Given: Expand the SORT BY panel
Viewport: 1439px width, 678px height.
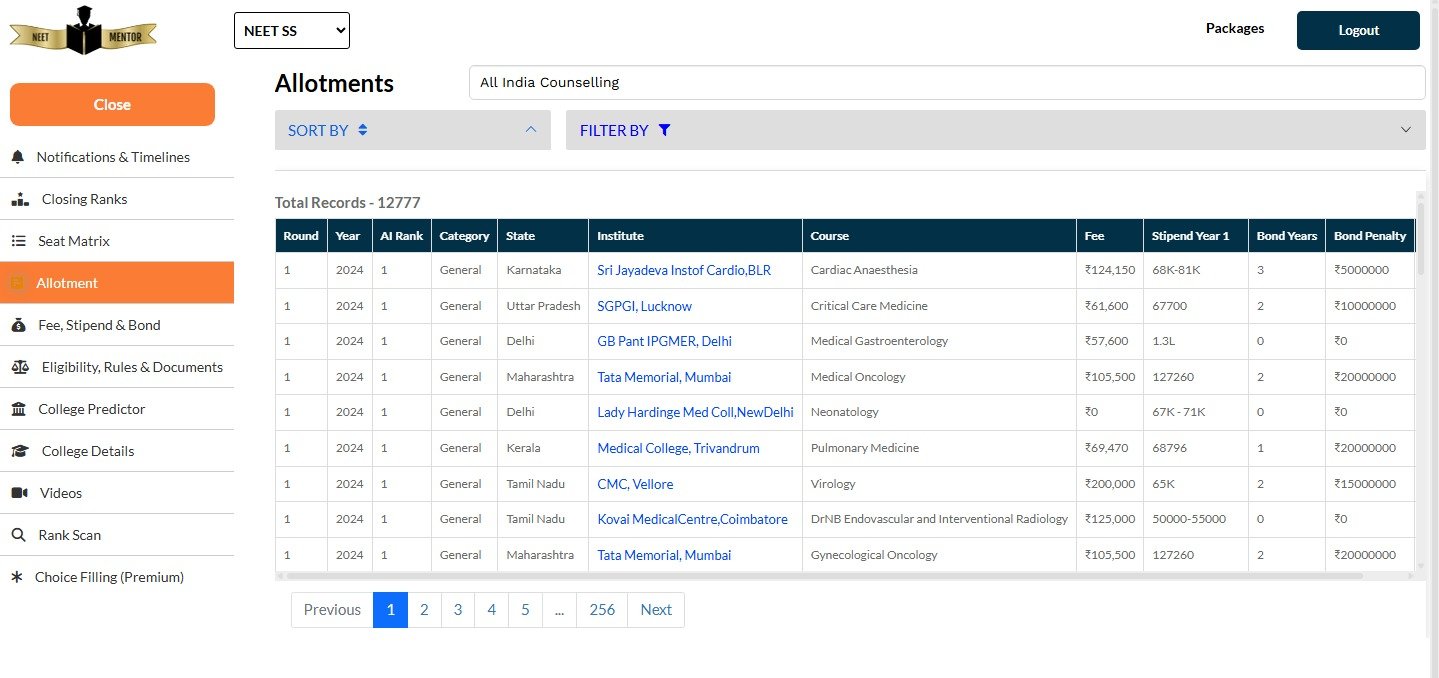Looking at the screenshot, I should [412, 130].
